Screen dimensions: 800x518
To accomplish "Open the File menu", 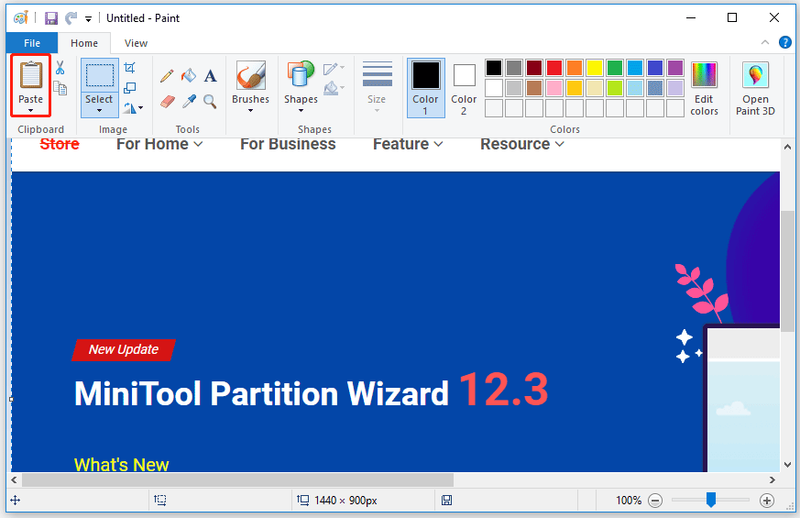I will (32, 43).
